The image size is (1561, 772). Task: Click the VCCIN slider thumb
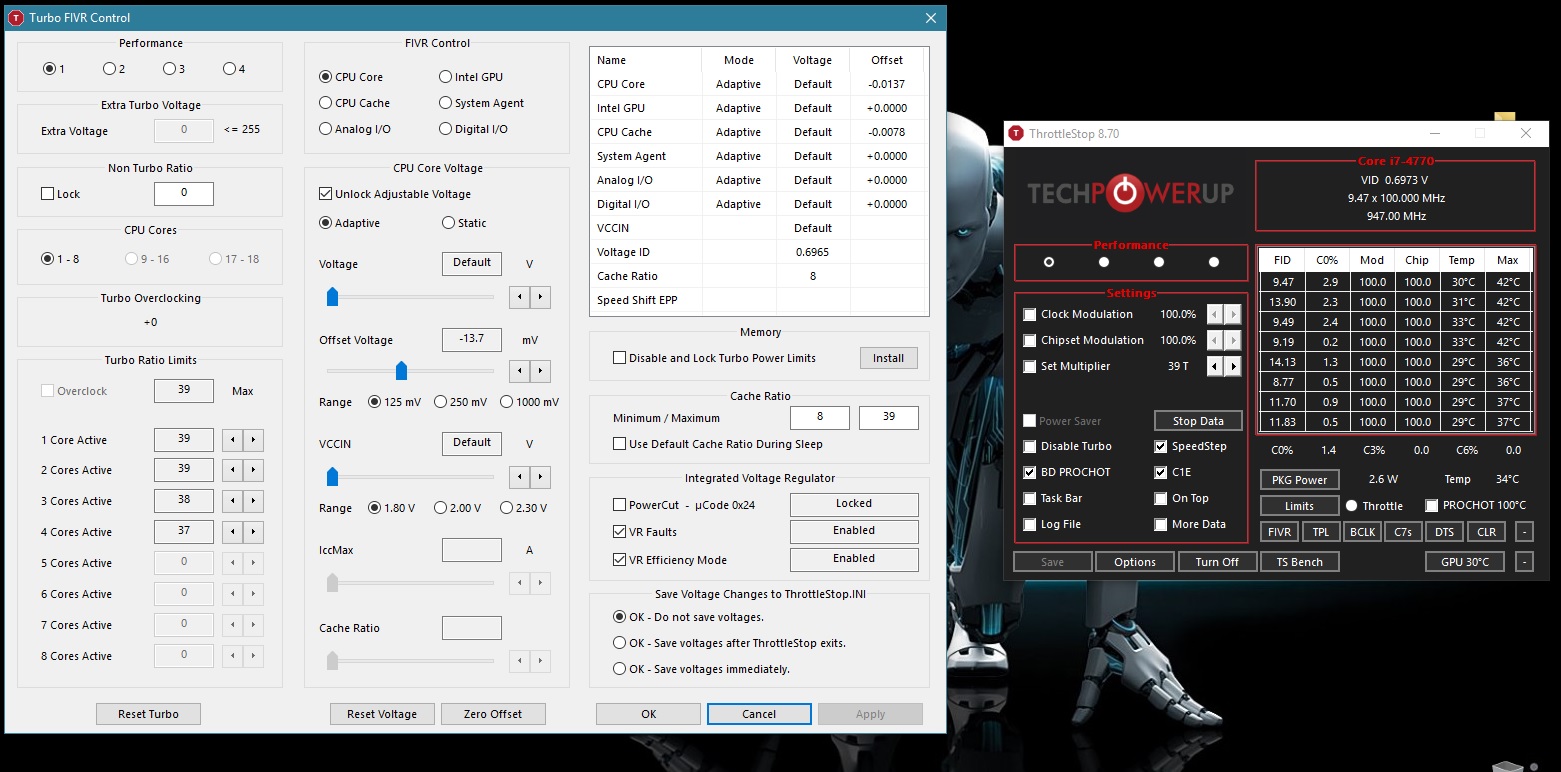333,476
